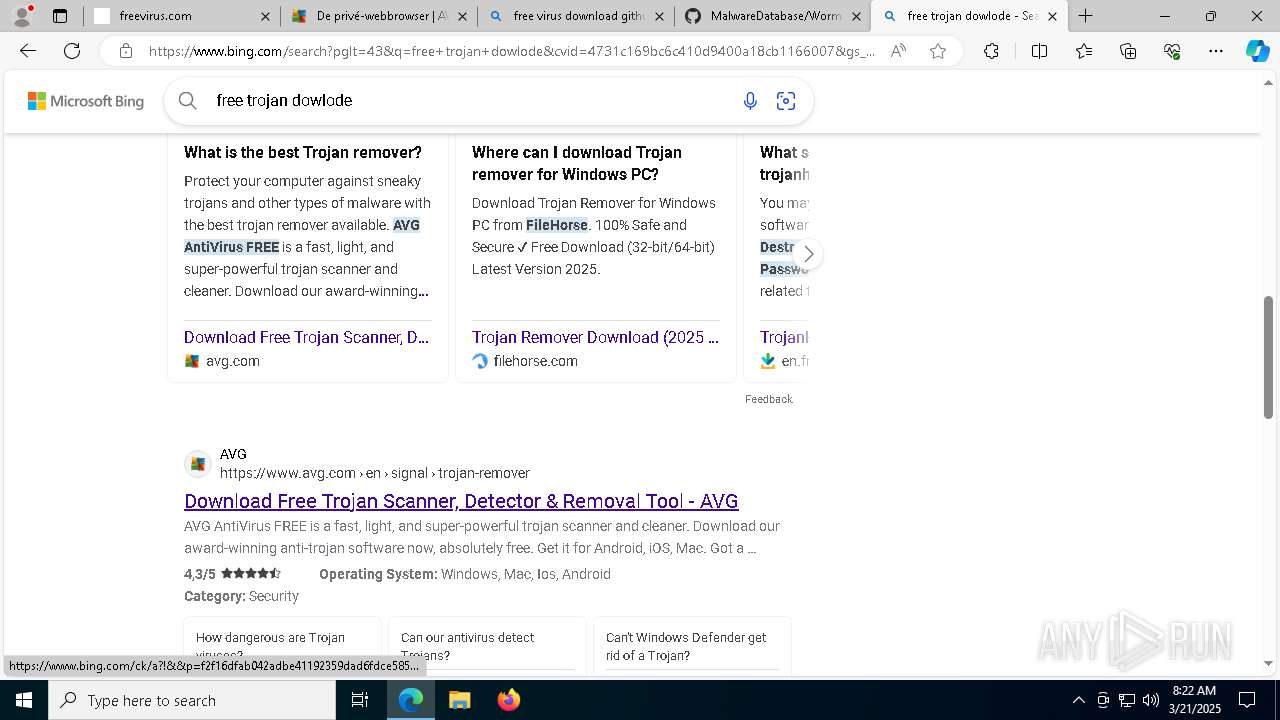
Task: Open the clock showing 8:22 AM
Action: click(1194, 700)
